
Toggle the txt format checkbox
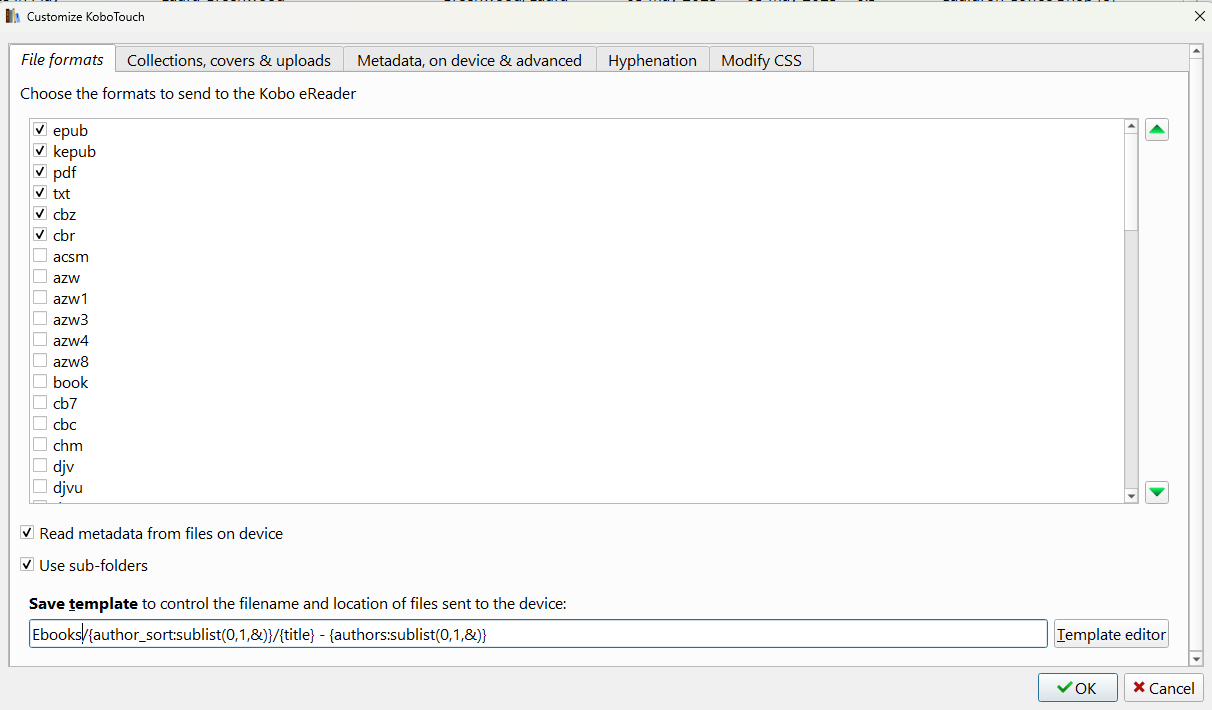point(40,193)
